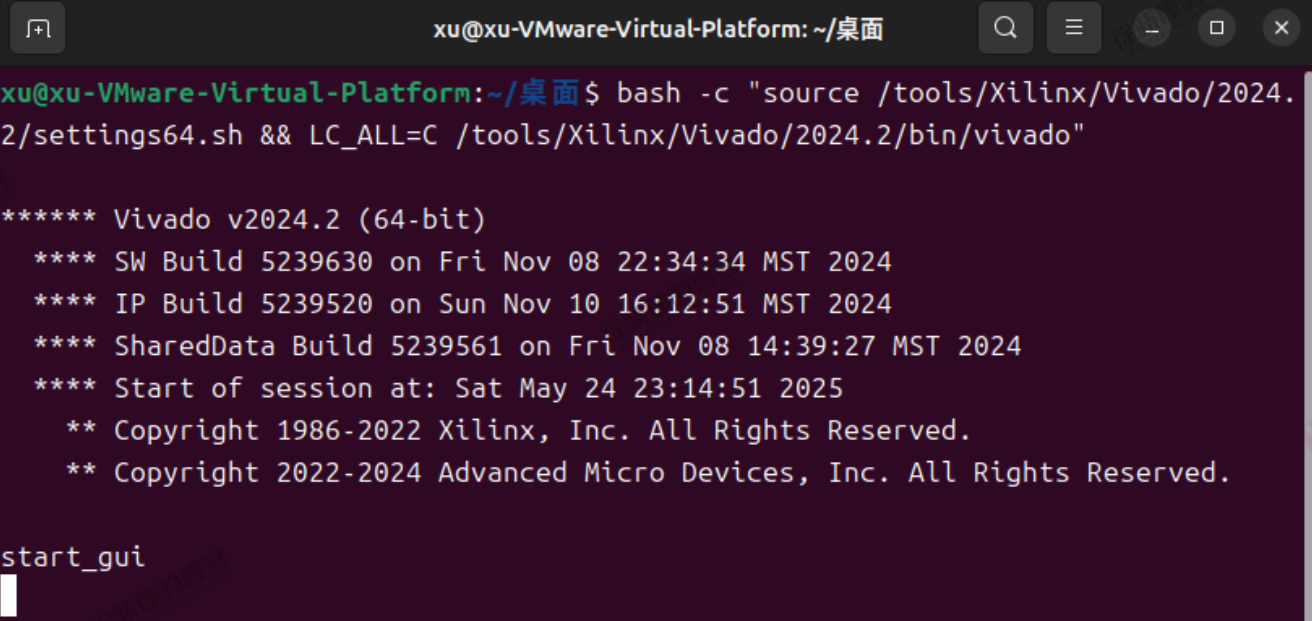Close the terminal window
The height and width of the screenshot is (621, 1312).
1281,29
